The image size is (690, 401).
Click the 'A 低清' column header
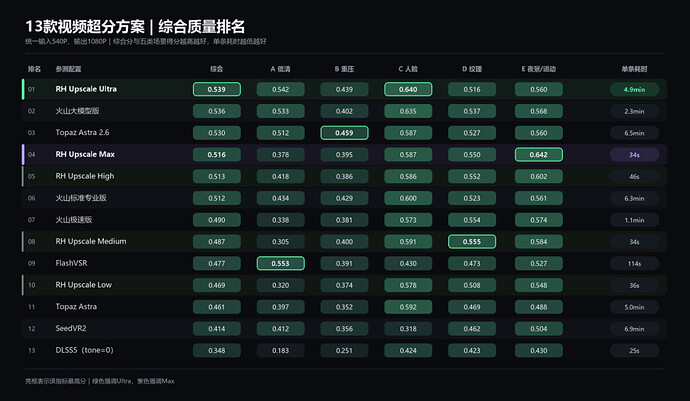tap(280, 69)
